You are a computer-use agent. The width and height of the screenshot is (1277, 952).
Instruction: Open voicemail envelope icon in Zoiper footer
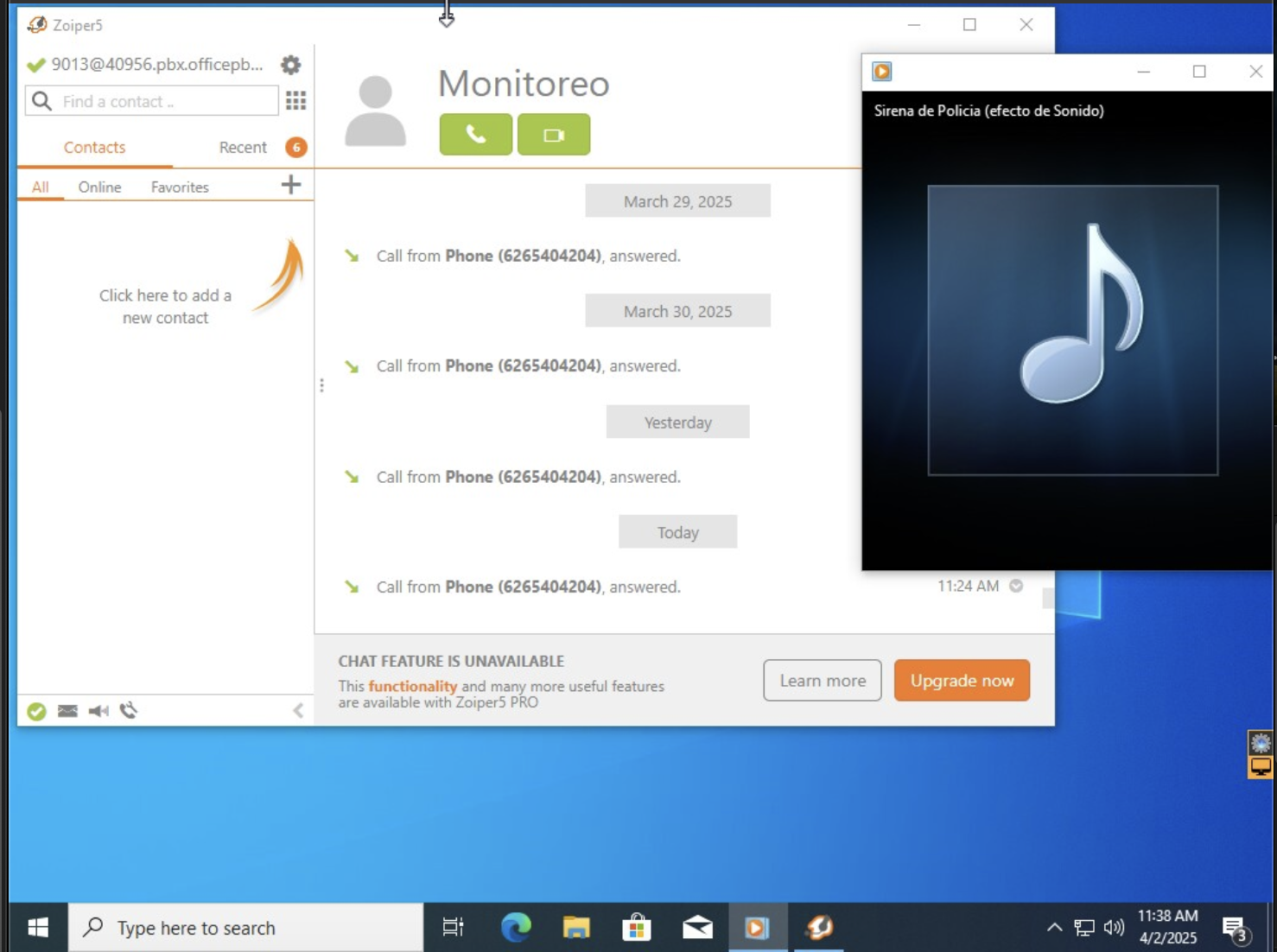(67, 711)
